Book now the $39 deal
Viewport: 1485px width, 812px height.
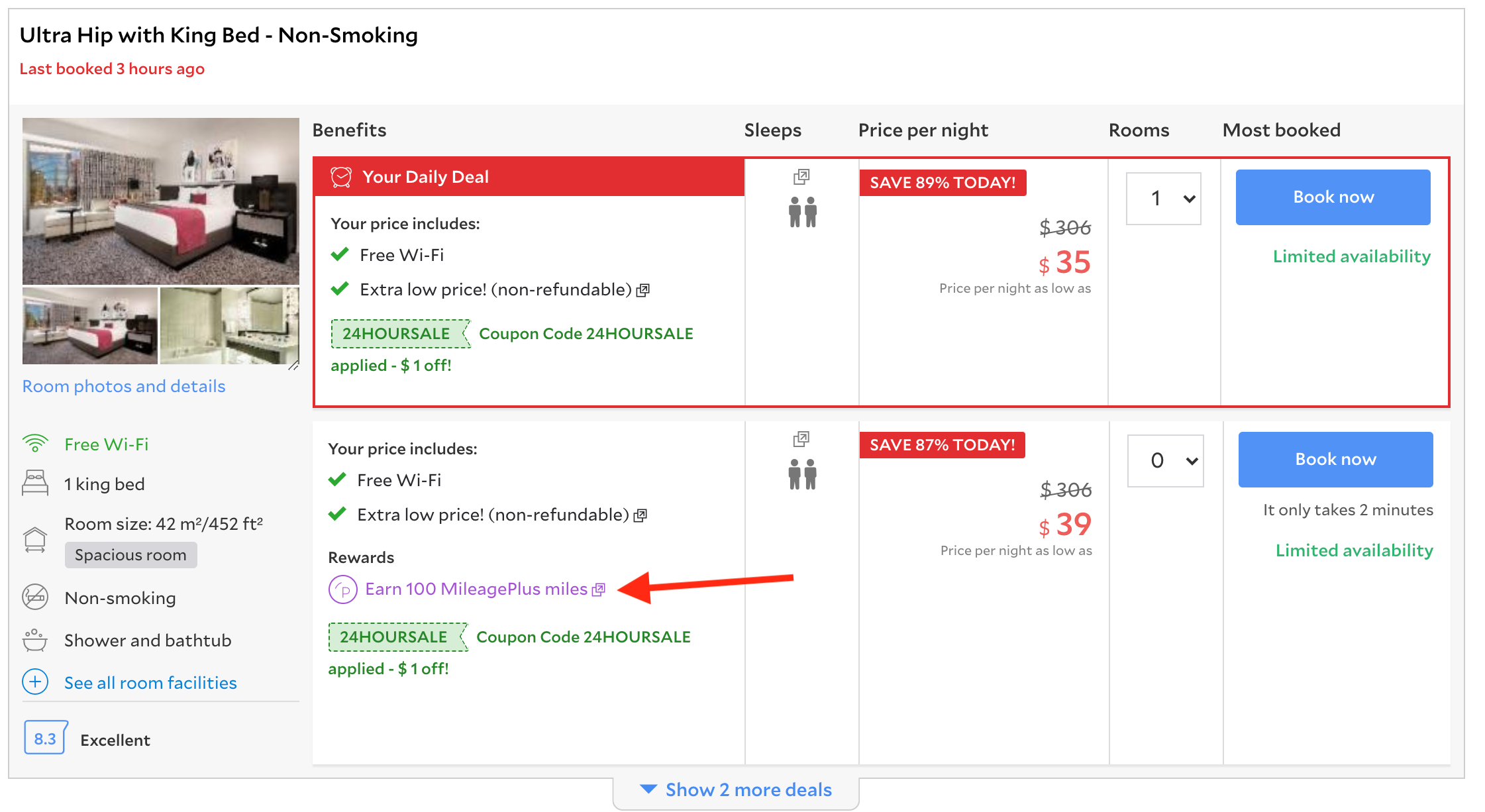[1336, 460]
